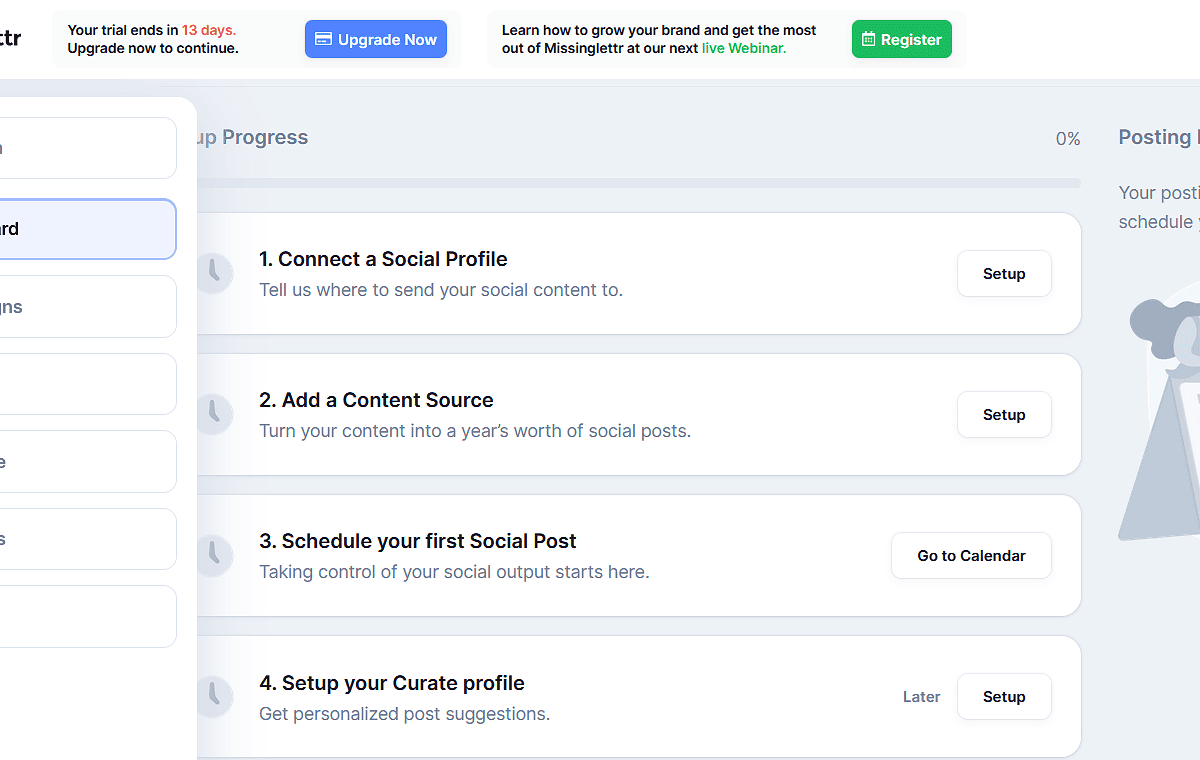Click the 0% progress percentage label
The image size is (1200, 760).
pyautogui.click(x=1068, y=139)
